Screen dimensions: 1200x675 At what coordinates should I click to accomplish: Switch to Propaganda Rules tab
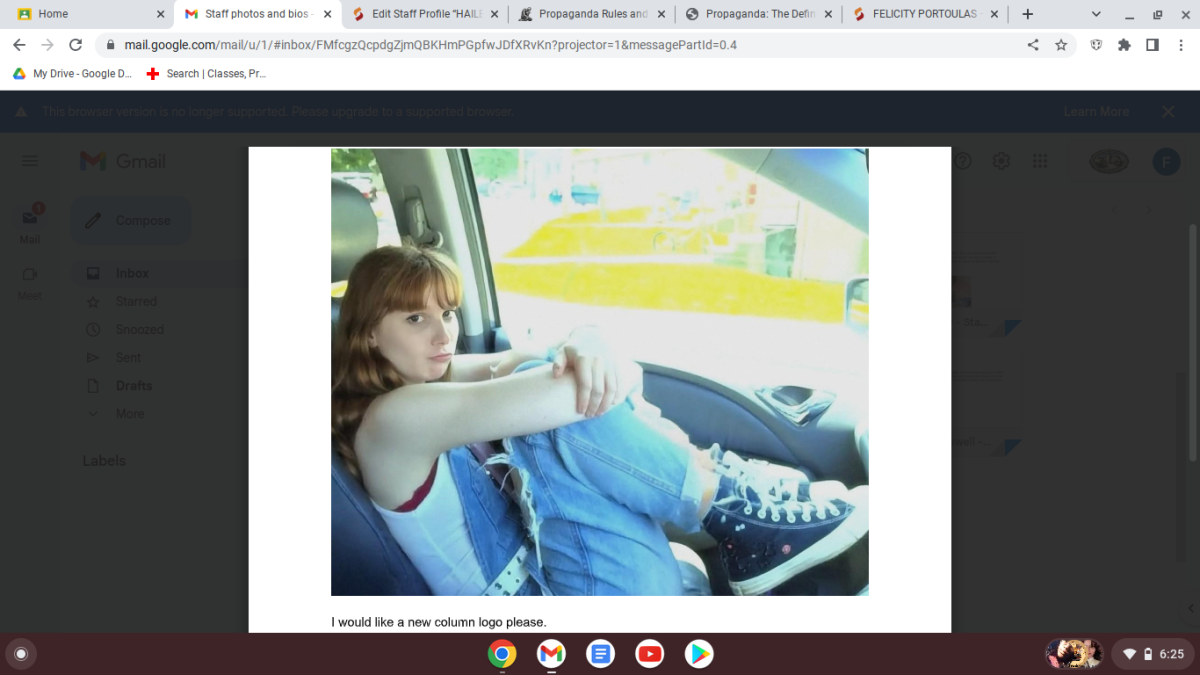pyautogui.click(x=591, y=14)
